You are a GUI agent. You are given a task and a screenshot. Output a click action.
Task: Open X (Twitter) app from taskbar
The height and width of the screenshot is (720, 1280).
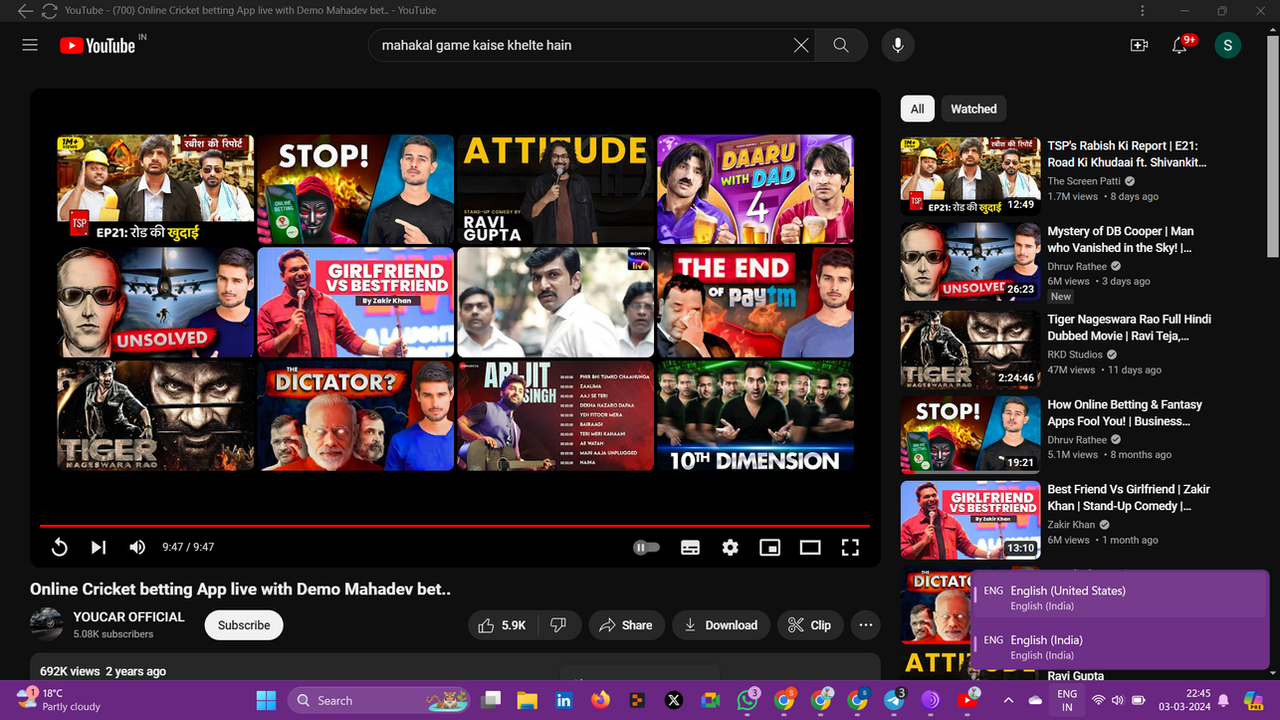pos(673,700)
